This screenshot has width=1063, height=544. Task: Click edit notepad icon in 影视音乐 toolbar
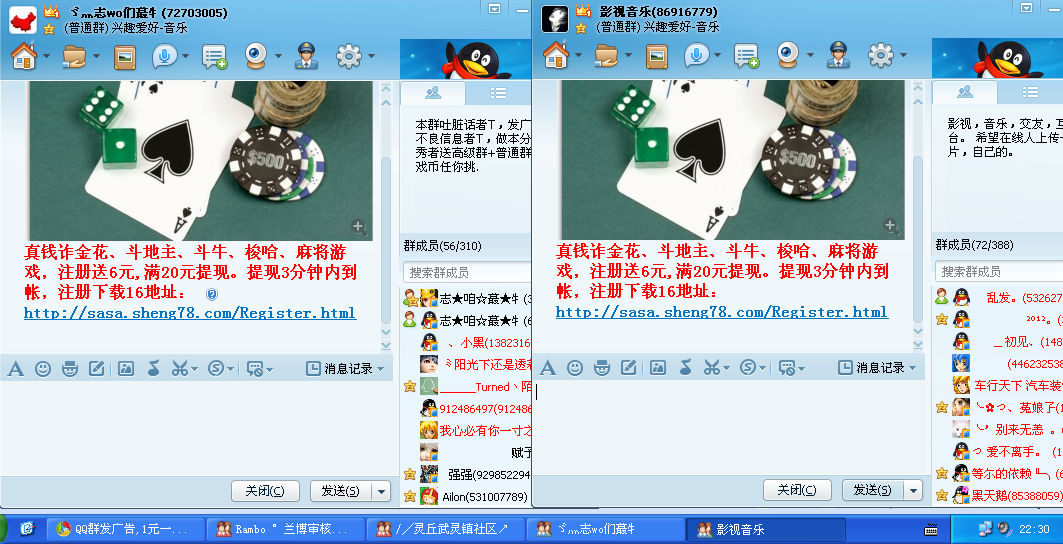[x=629, y=368]
